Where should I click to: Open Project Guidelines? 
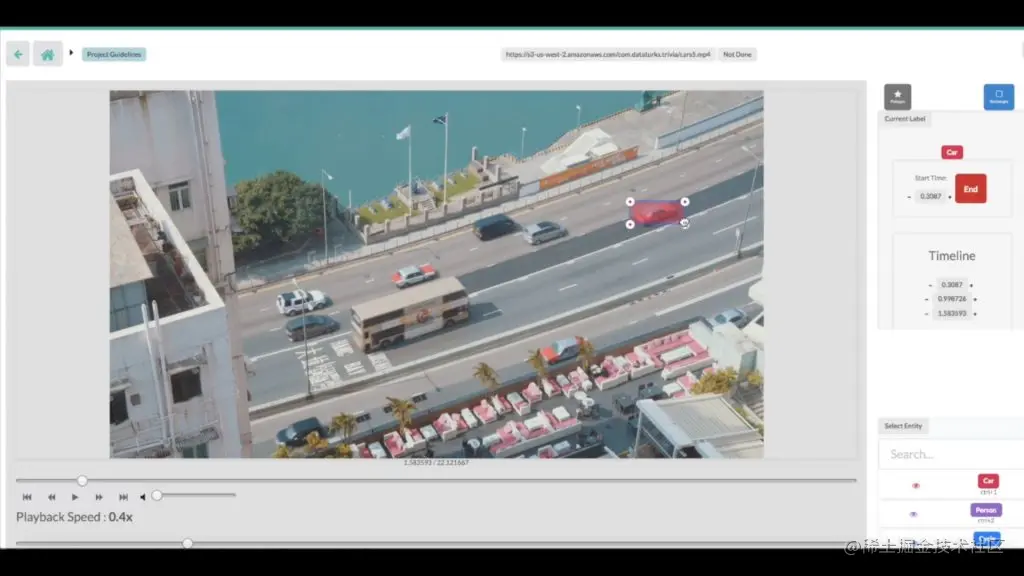point(114,54)
